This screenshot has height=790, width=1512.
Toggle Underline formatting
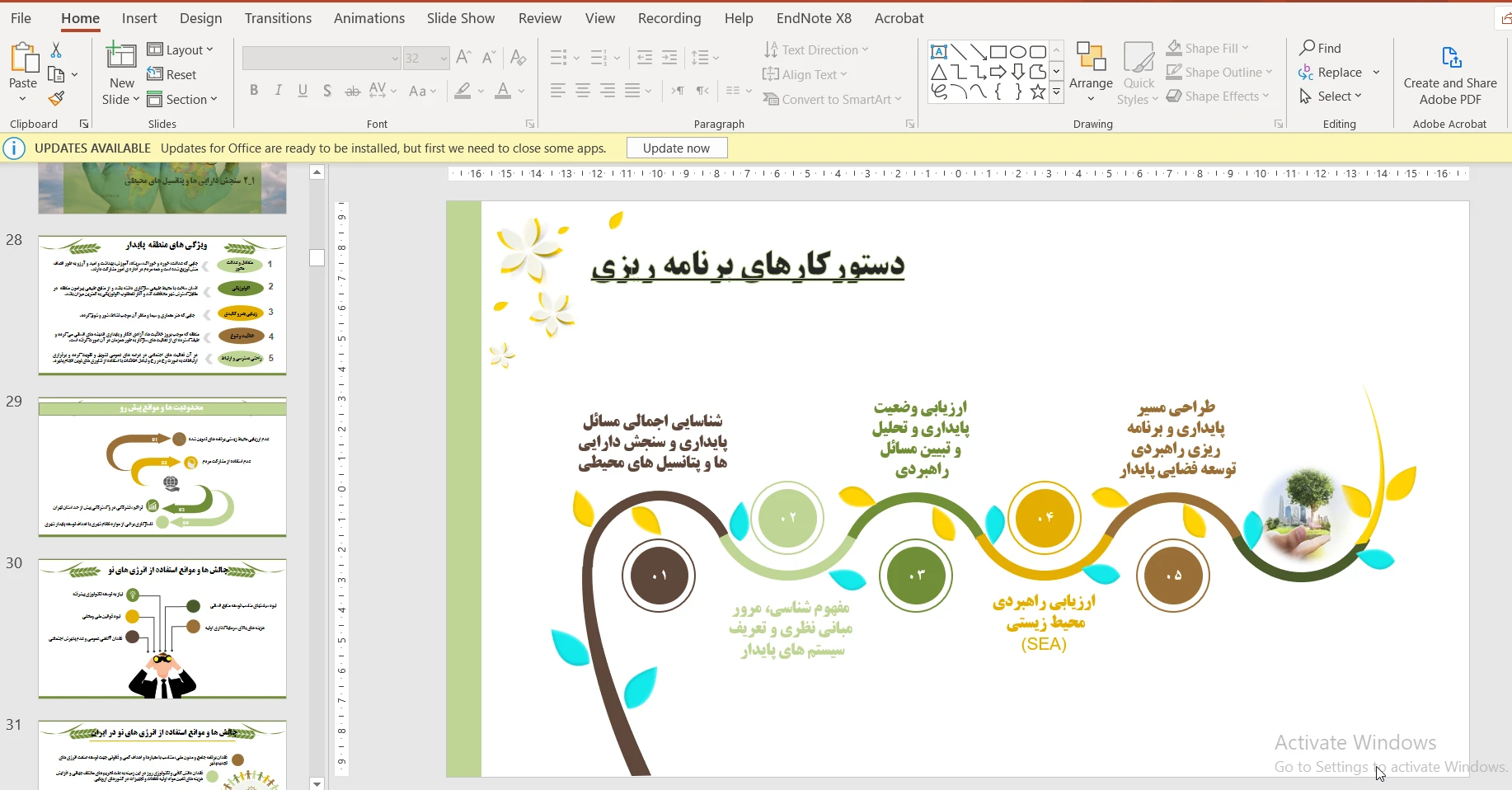[x=303, y=91]
